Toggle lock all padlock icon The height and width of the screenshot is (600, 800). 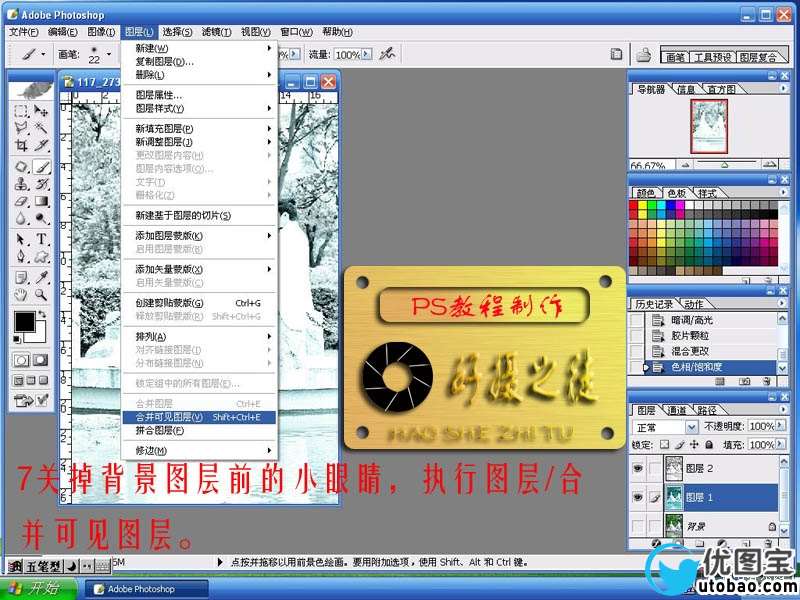[x=709, y=444]
